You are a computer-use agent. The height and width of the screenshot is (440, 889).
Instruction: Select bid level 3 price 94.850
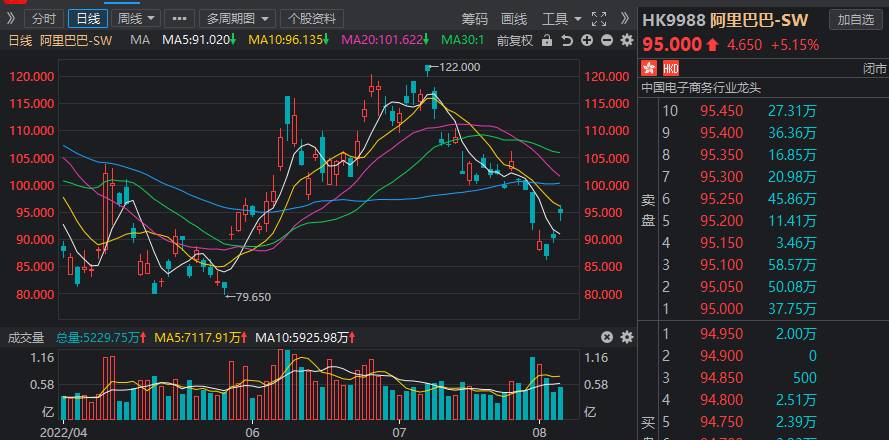tap(721, 378)
